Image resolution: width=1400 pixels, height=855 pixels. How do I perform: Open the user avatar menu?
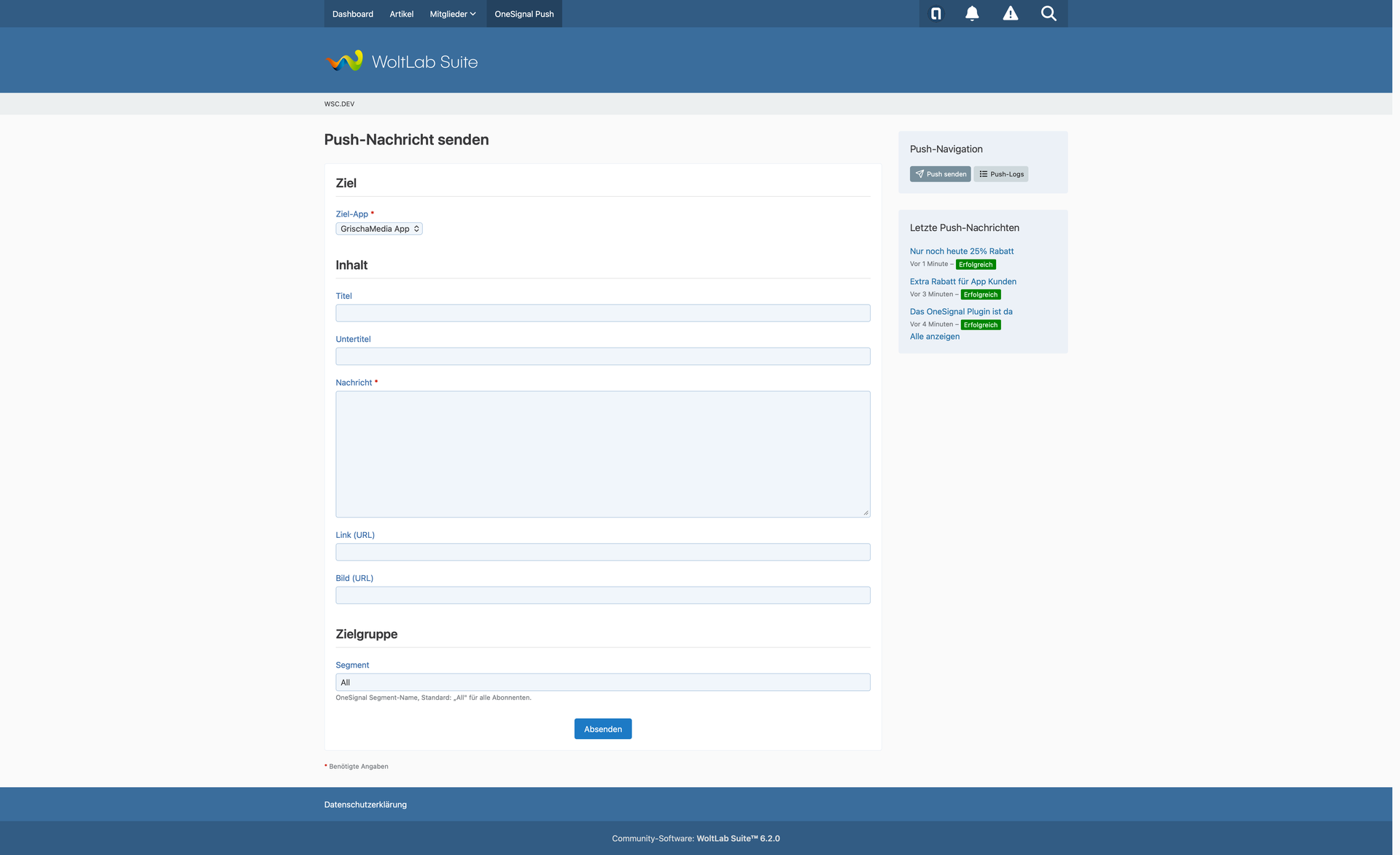point(936,14)
